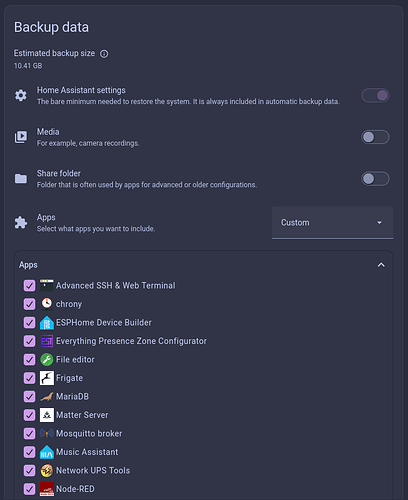Click 'Select what apps you want to include' text
Image resolution: width=408 pixels, height=500 pixels.
tap(96, 229)
